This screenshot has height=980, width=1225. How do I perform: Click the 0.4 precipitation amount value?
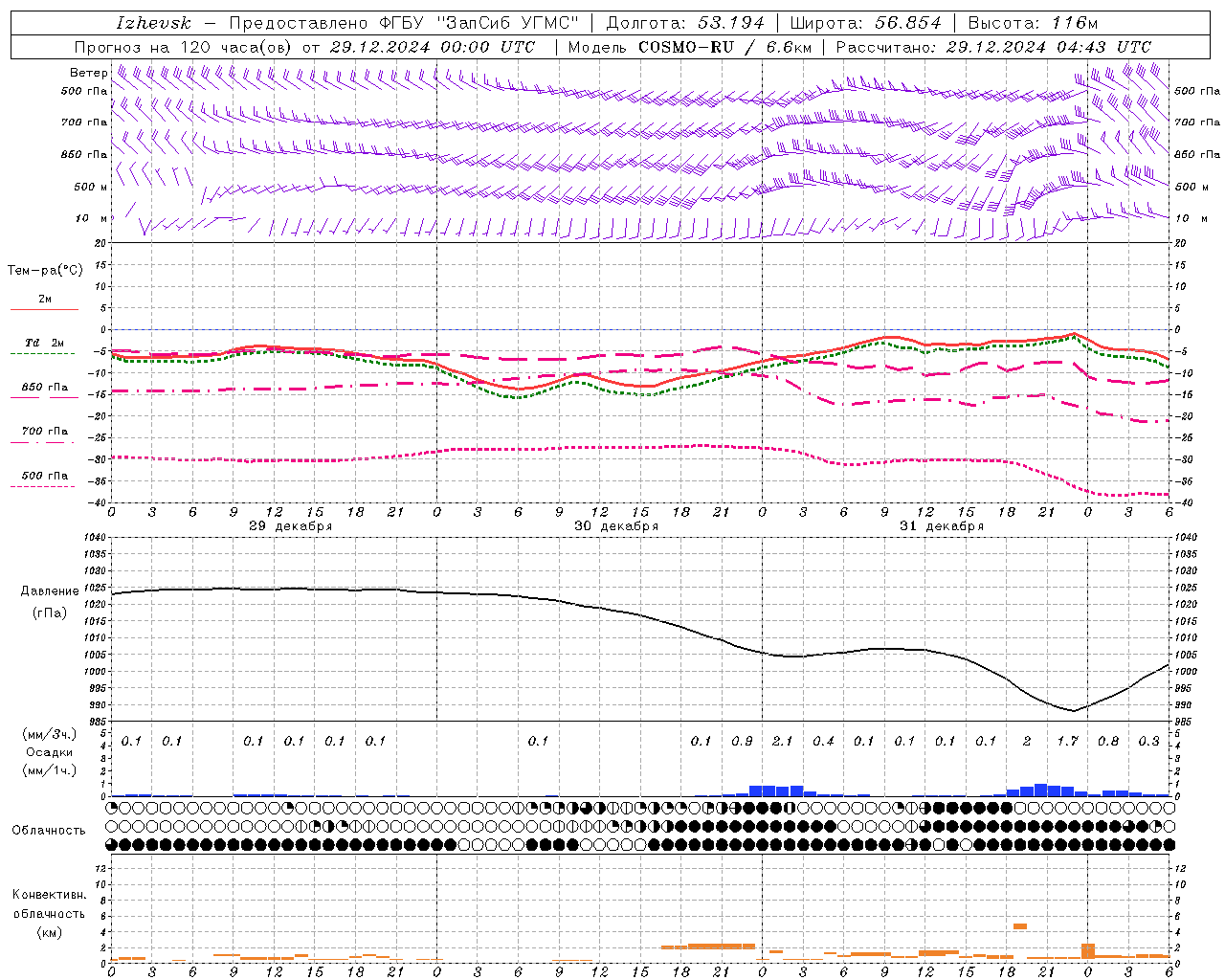[823, 741]
